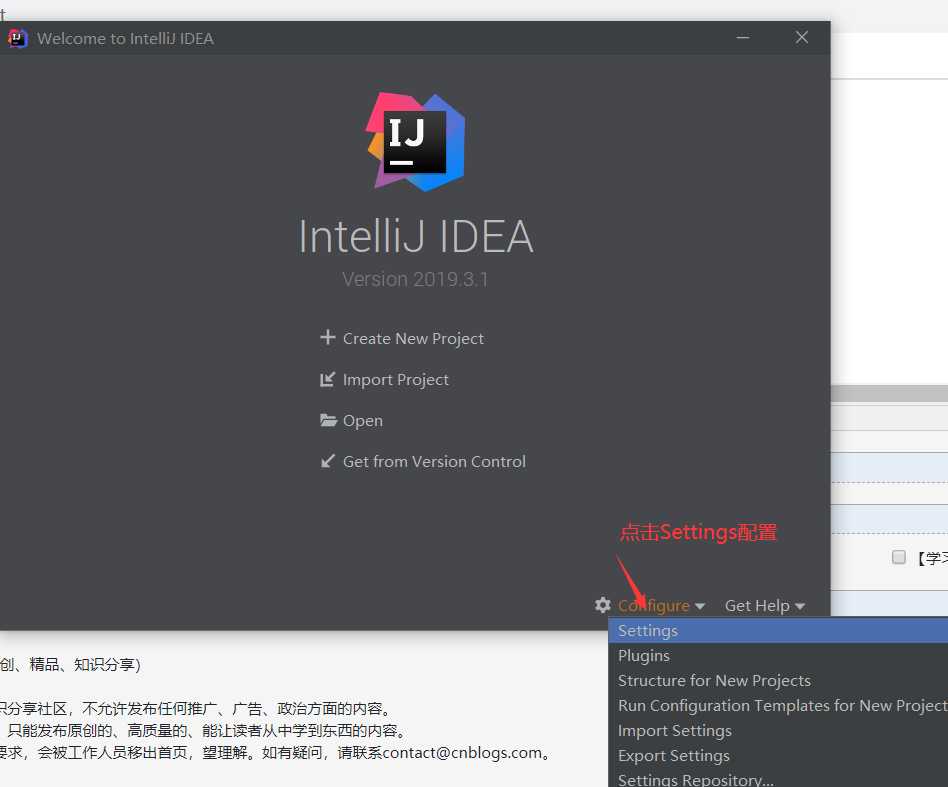Select Export Settings menu entry
The image size is (948, 787).
pos(778,756)
